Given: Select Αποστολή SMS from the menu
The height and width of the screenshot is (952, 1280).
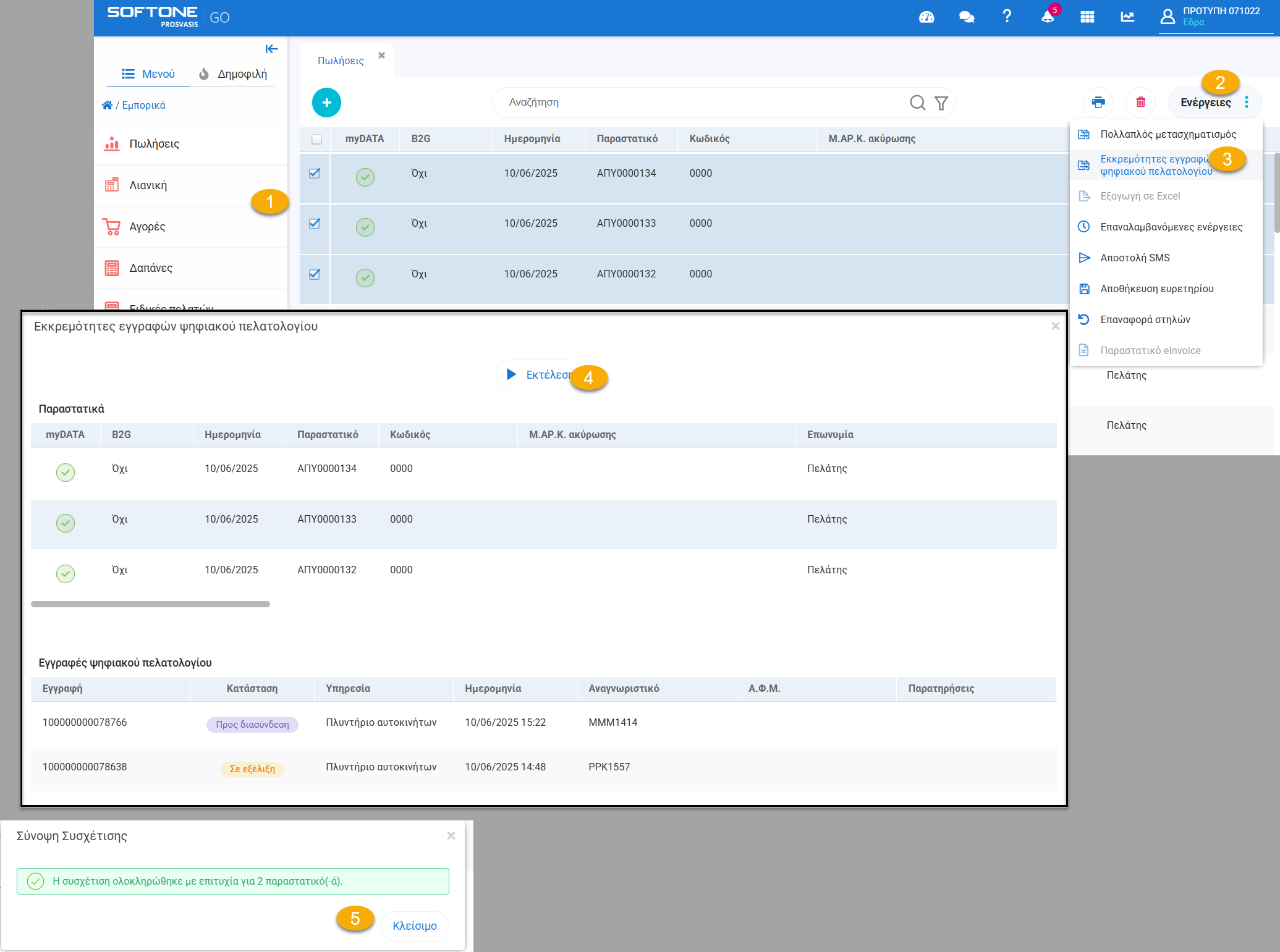Looking at the screenshot, I should (x=1135, y=258).
